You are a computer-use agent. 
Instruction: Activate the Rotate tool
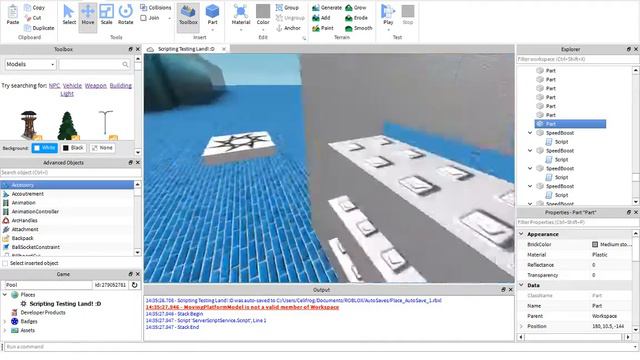pyautogui.click(x=125, y=15)
